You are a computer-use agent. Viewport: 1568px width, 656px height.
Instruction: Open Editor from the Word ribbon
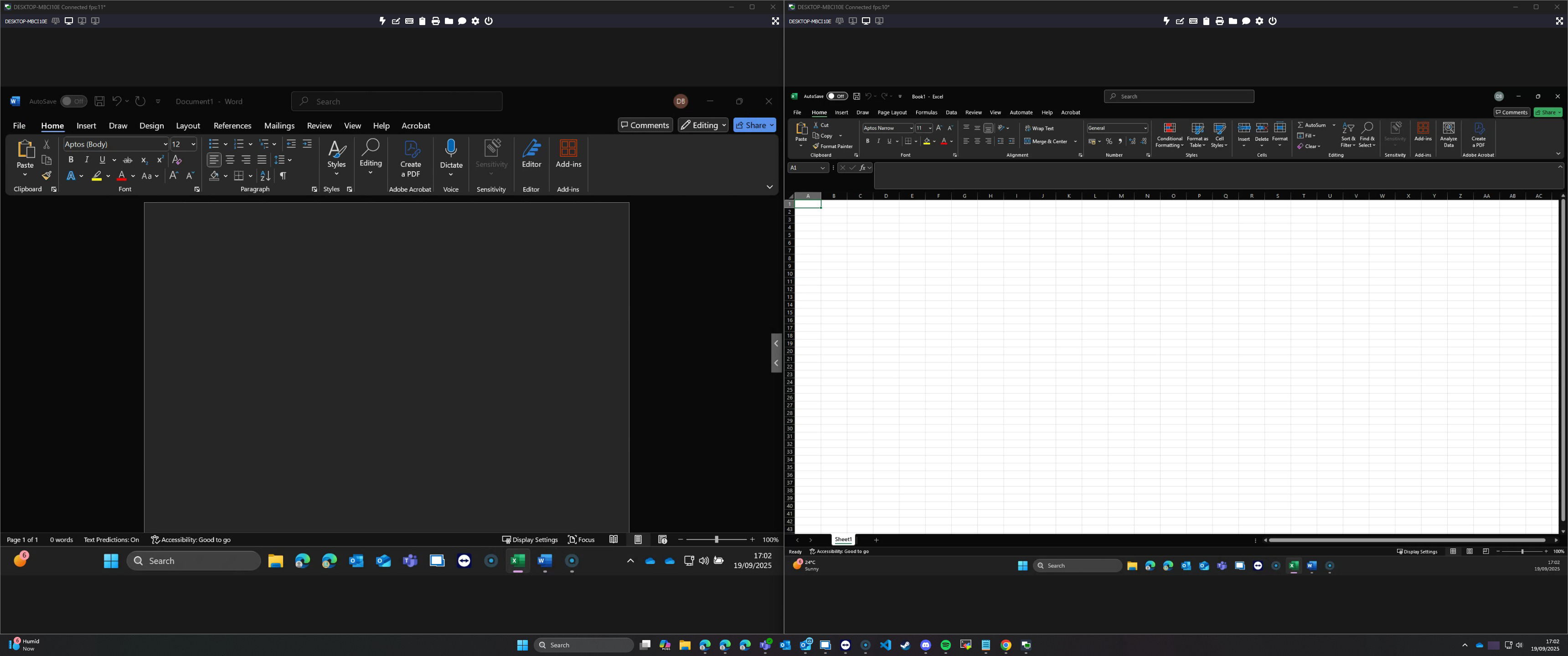(531, 154)
